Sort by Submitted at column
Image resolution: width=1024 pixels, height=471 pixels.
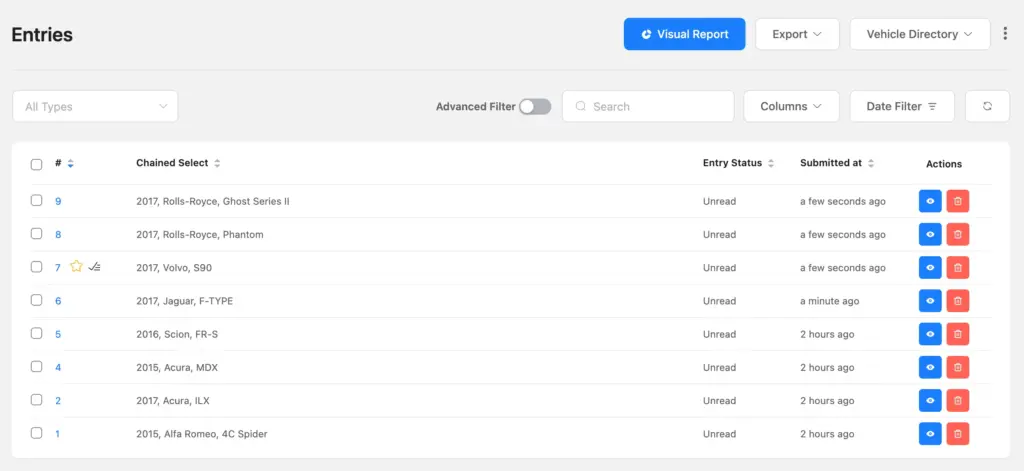coord(871,164)
